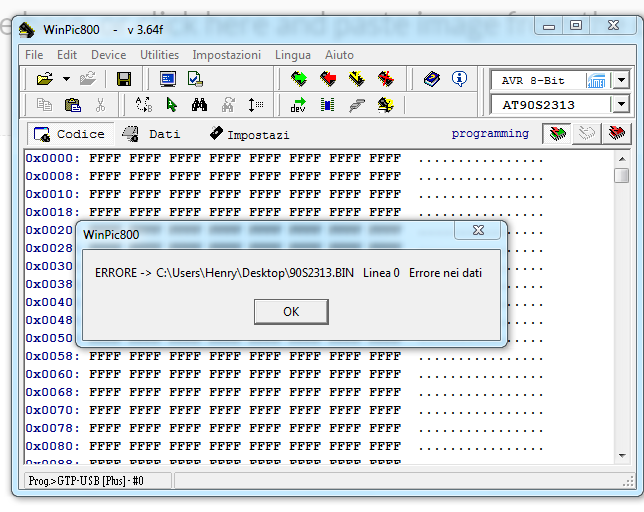Open the Edit menu
644x512 pixels.
(67, 55)
